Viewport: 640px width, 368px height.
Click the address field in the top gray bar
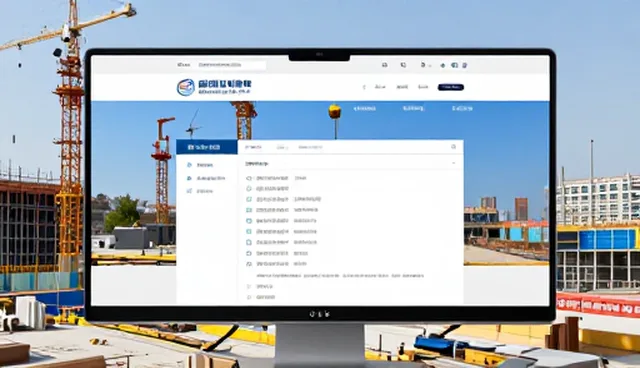(231, 65)
